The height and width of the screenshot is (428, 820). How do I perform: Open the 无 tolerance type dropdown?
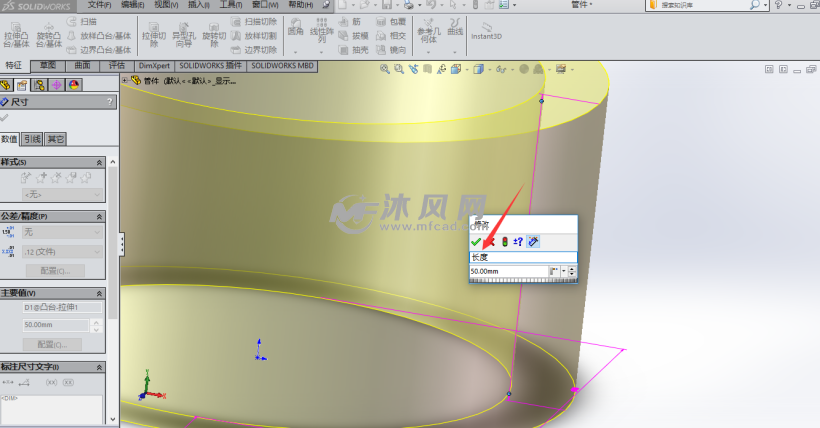click(x=62, y=232)
